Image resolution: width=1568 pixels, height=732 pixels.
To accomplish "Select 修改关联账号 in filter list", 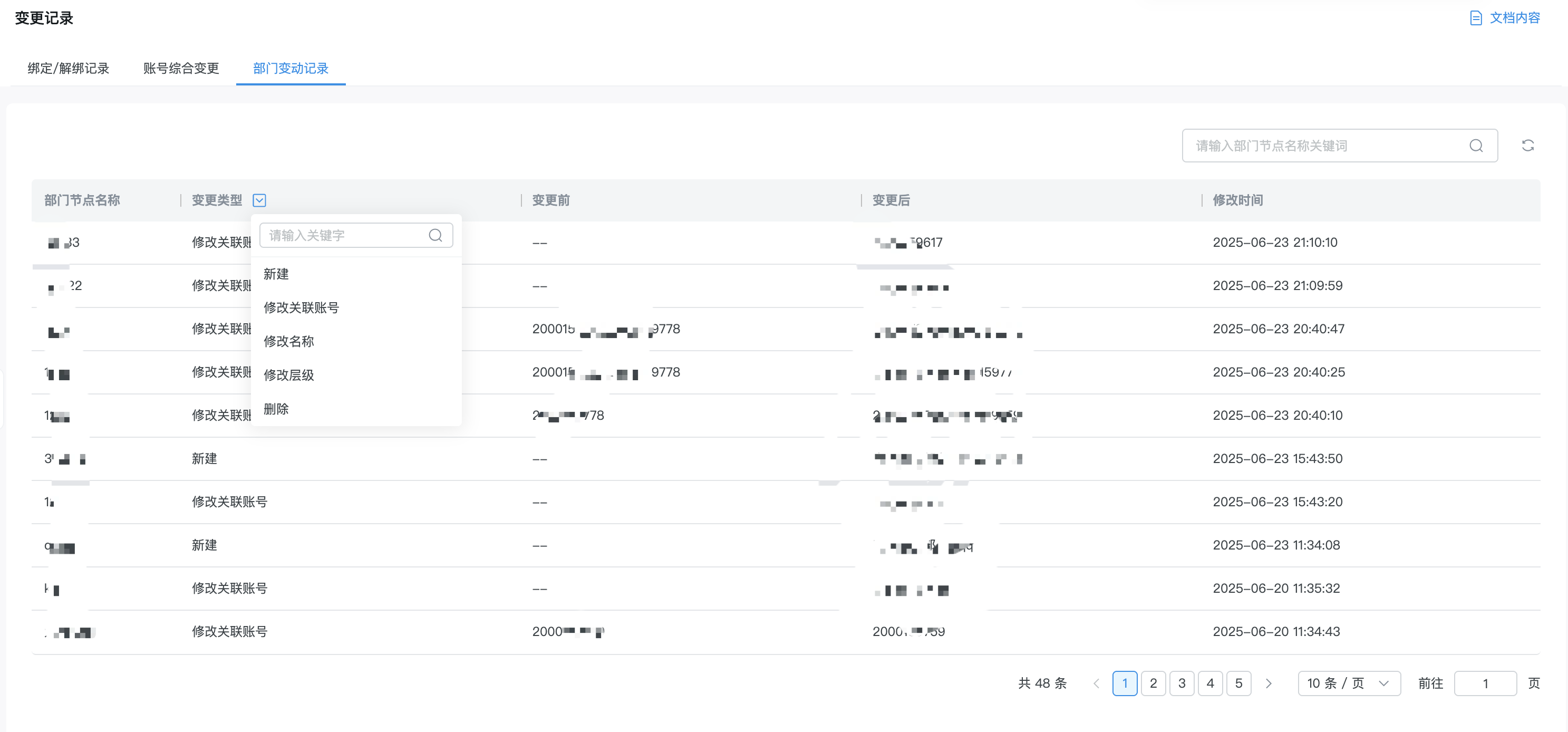I will [x=301, y=307].
